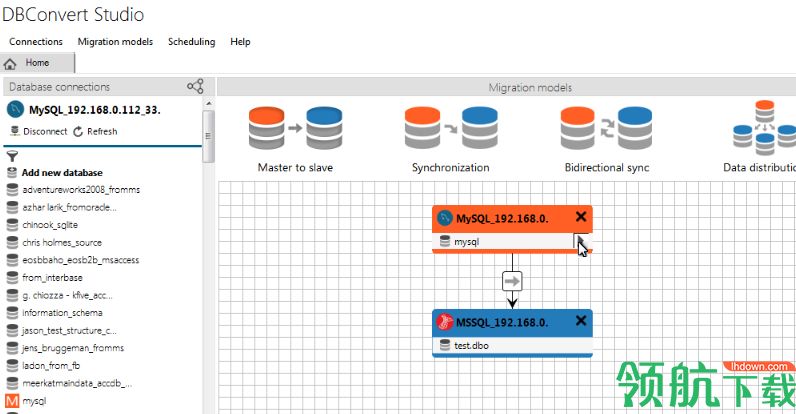
Task: Click Add new database
Action: click(x=62, y=172)
